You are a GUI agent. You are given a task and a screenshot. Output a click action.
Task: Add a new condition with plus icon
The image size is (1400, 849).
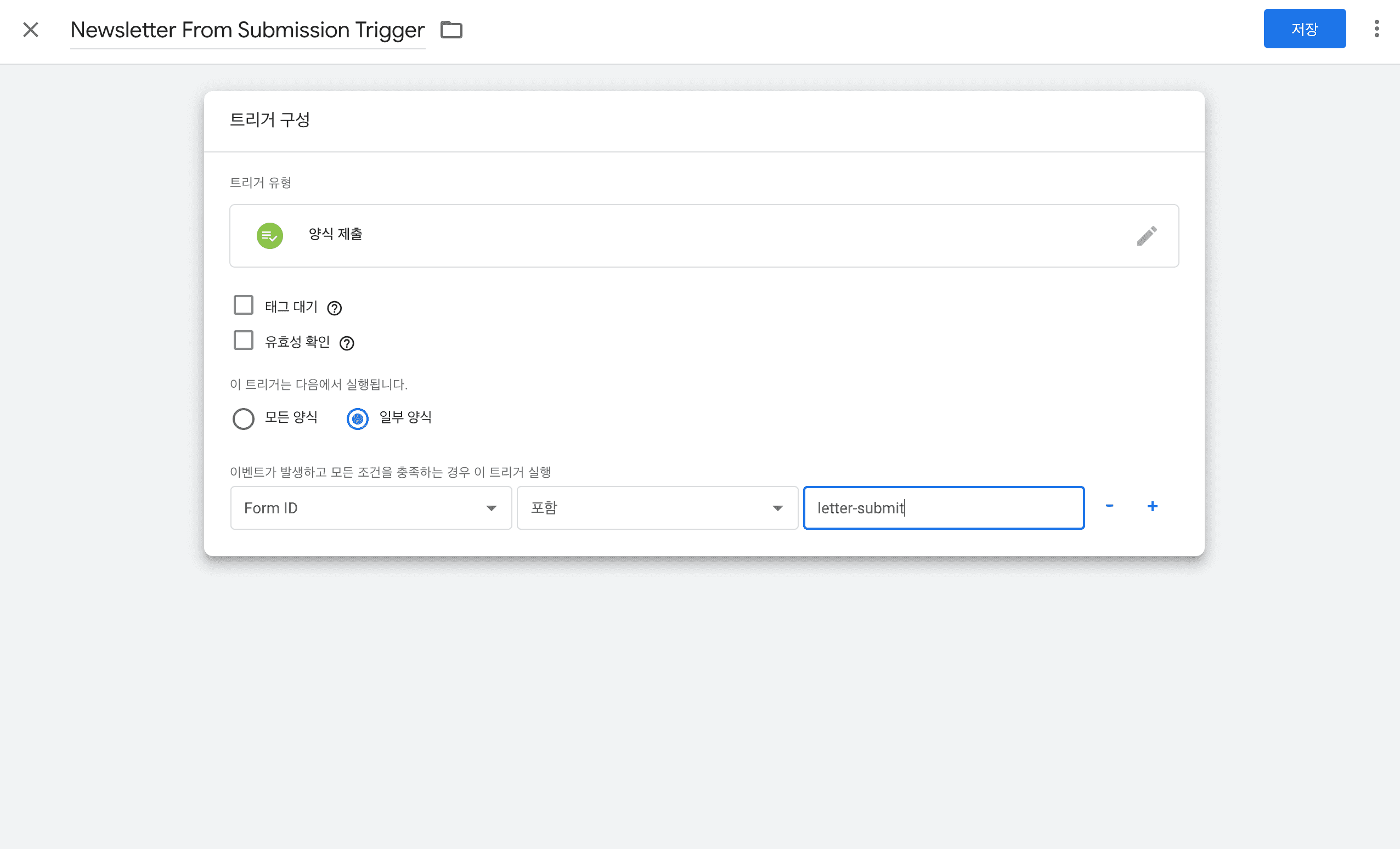pos(1152,506)
